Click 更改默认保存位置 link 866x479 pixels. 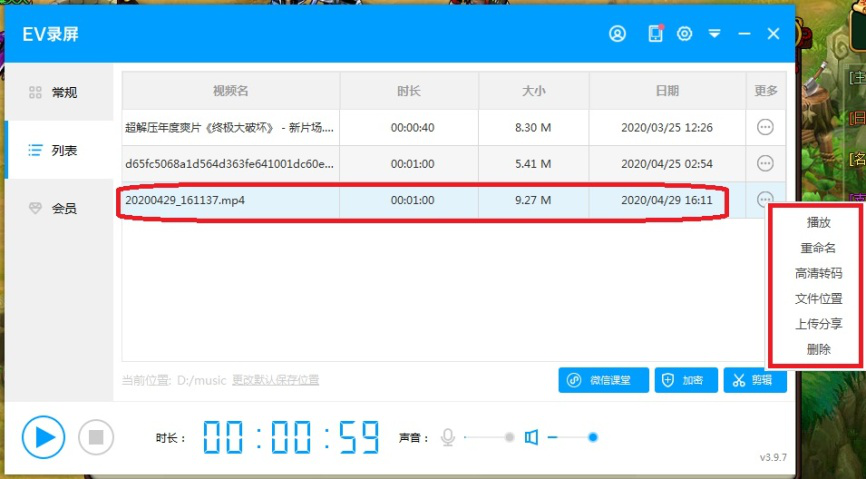(x=276, y=380)
